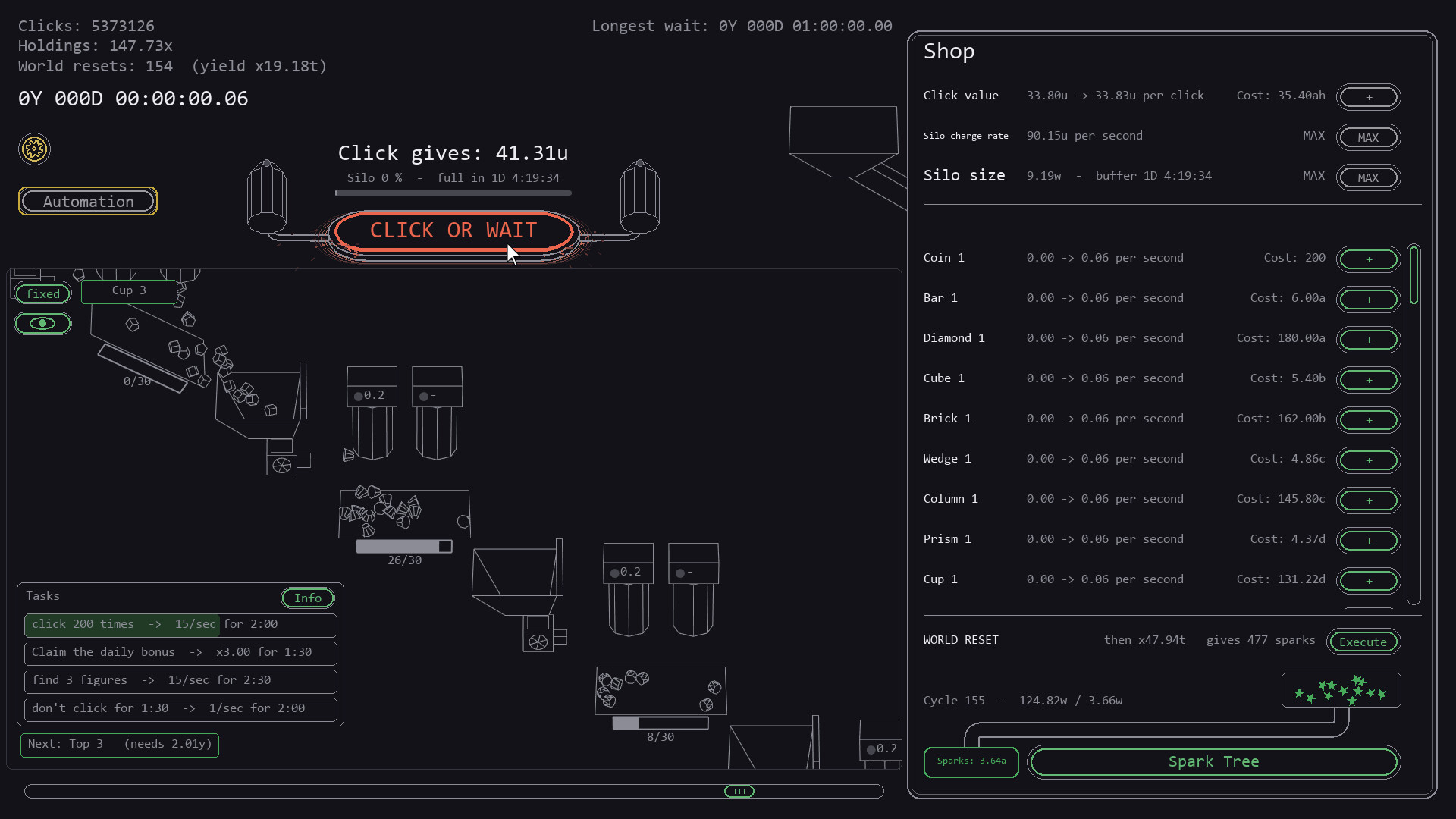Upgrade Click value with plus button
Image resolution: width=1456 pixels, height=819 pixels.
tap(1369, 97)
